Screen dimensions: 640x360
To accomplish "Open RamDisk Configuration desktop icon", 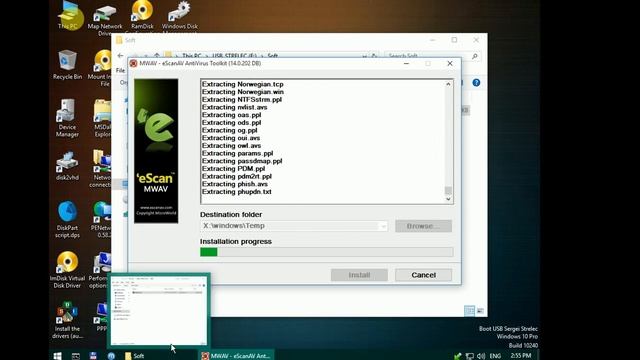I will [142, 17].
